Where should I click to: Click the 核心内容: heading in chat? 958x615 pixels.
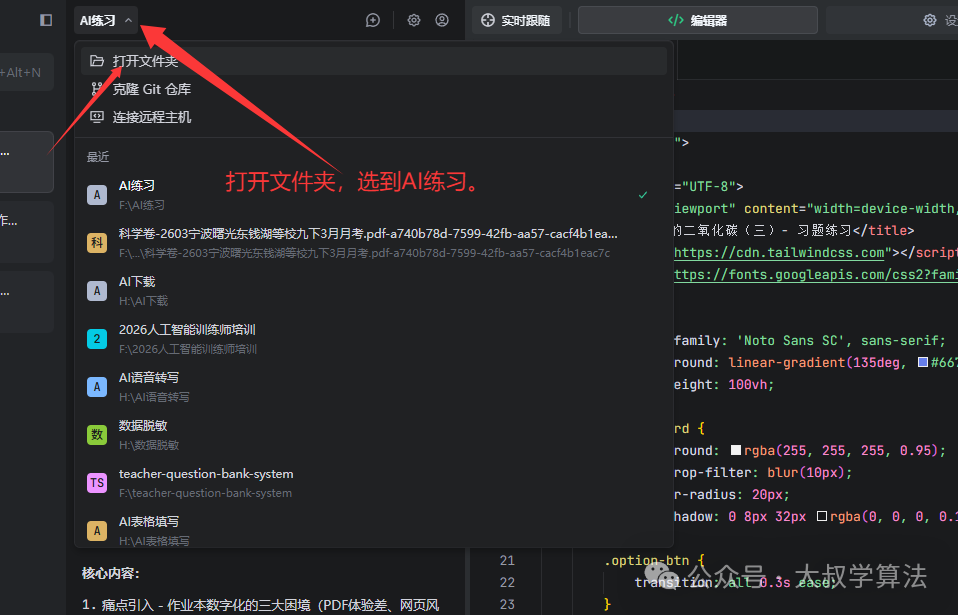[111, 573]
